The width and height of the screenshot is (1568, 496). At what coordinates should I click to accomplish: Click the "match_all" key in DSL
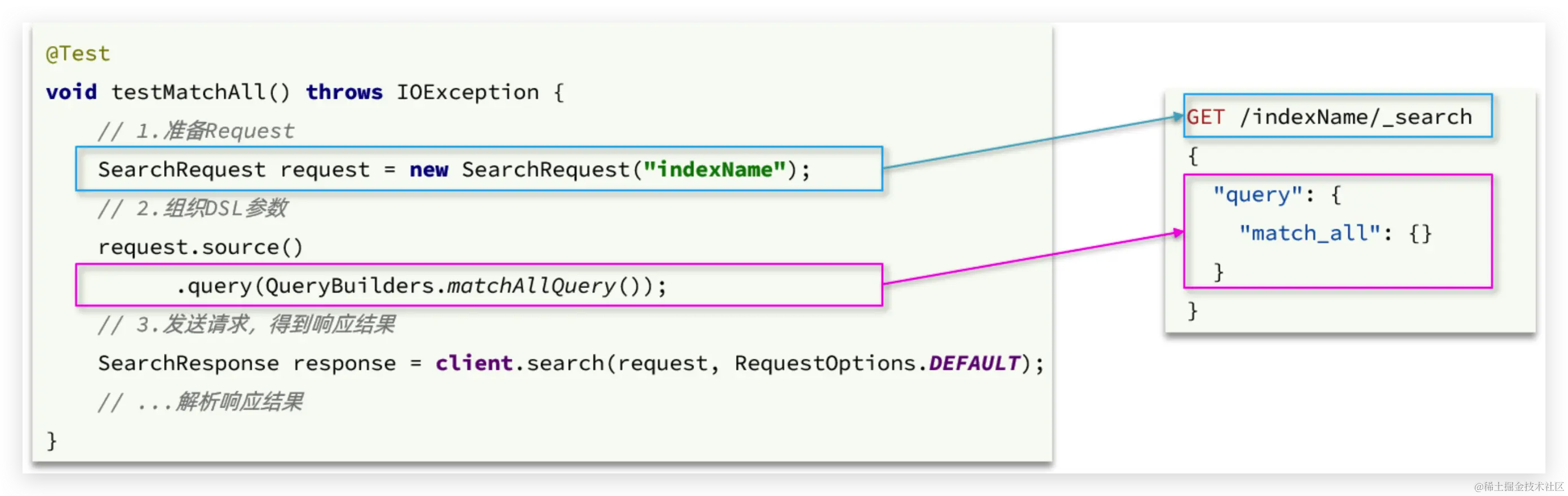[x=1309, y=233]
